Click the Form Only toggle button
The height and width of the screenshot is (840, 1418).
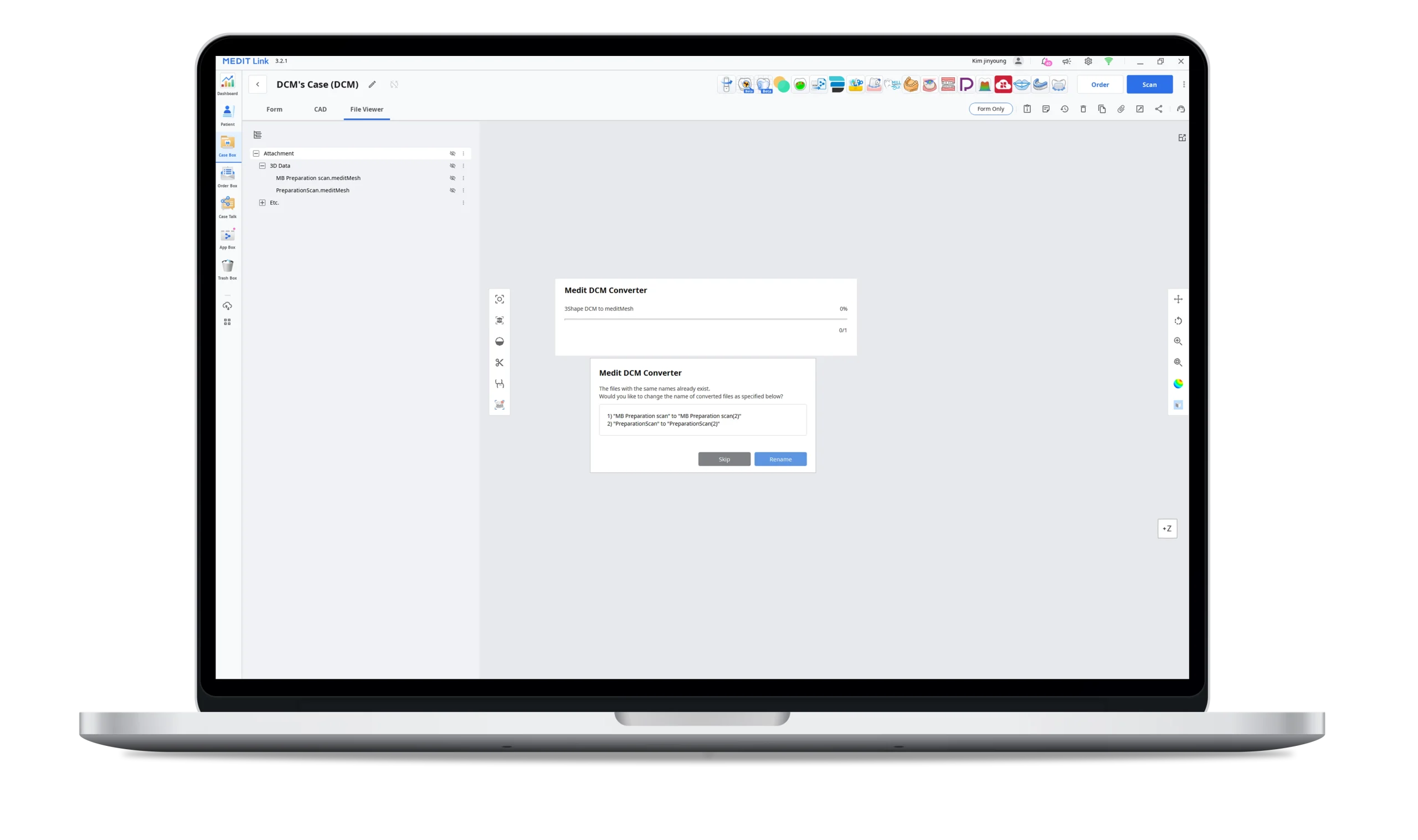pos(990,108)
